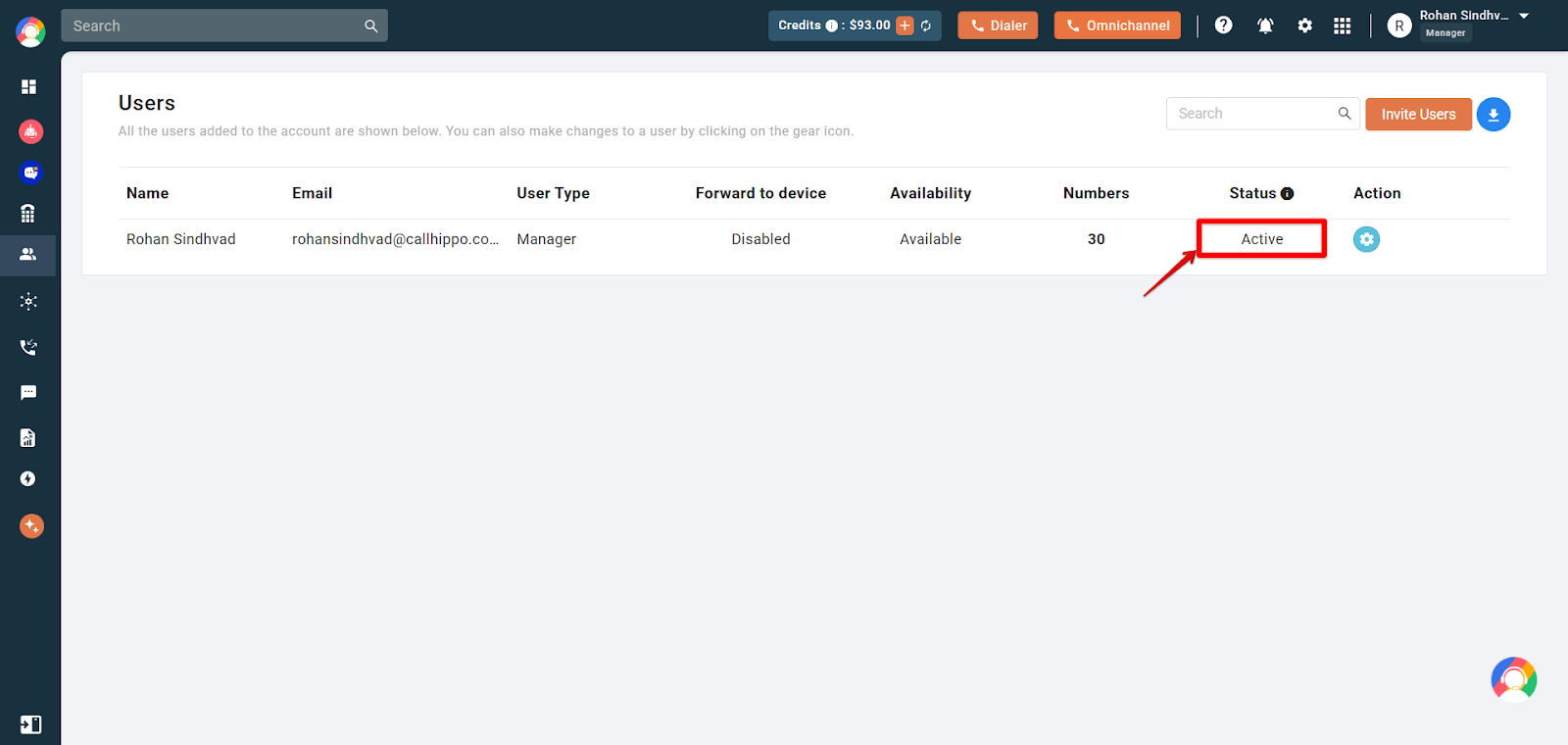The image size is (1568, 745).
Task: Open the messages speech bubble sidebar icon
Action: 28,392
